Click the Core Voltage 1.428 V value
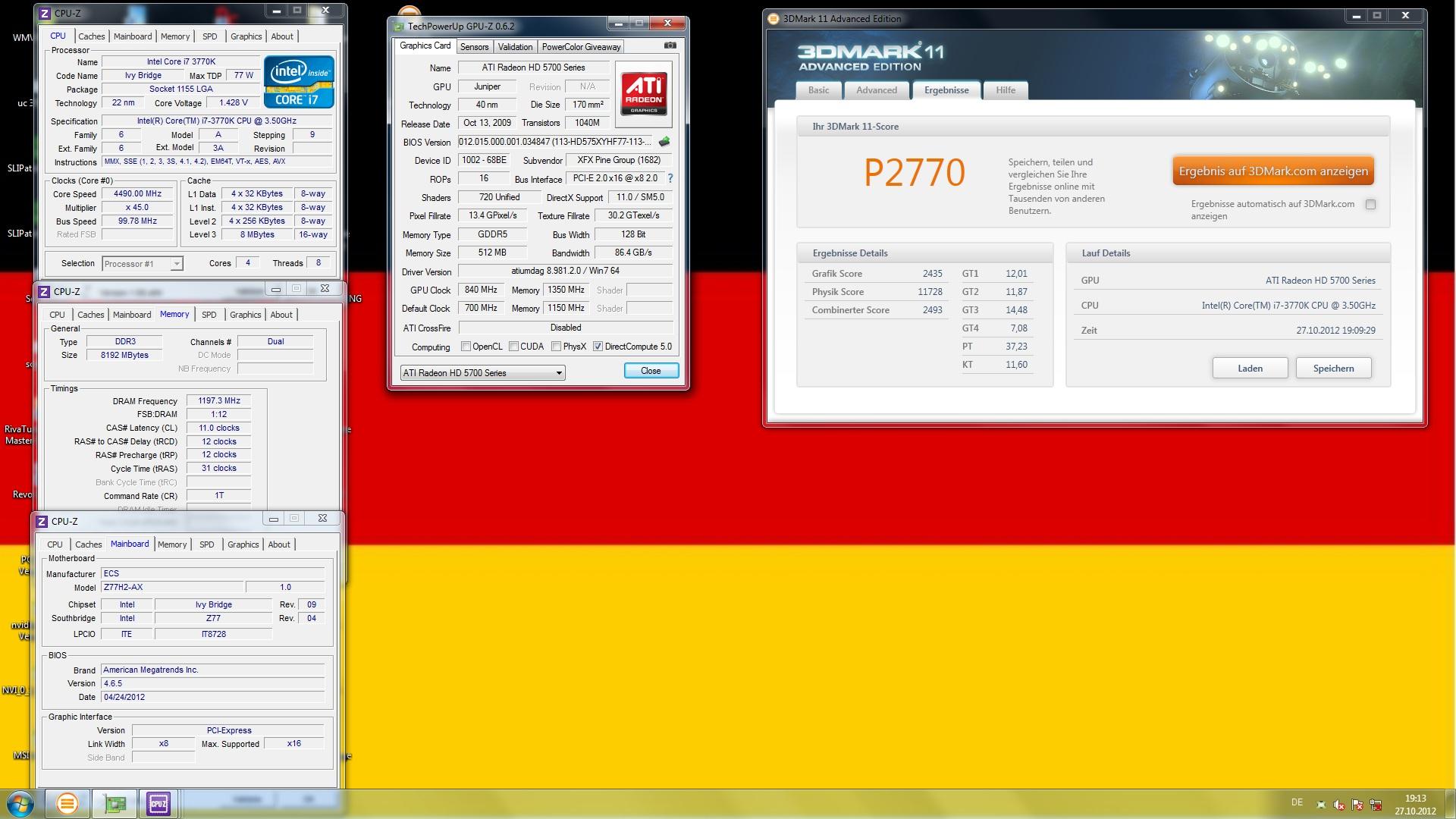This screenshot has height=819, width=1456. pyautogui.click(x=233, y=103)
